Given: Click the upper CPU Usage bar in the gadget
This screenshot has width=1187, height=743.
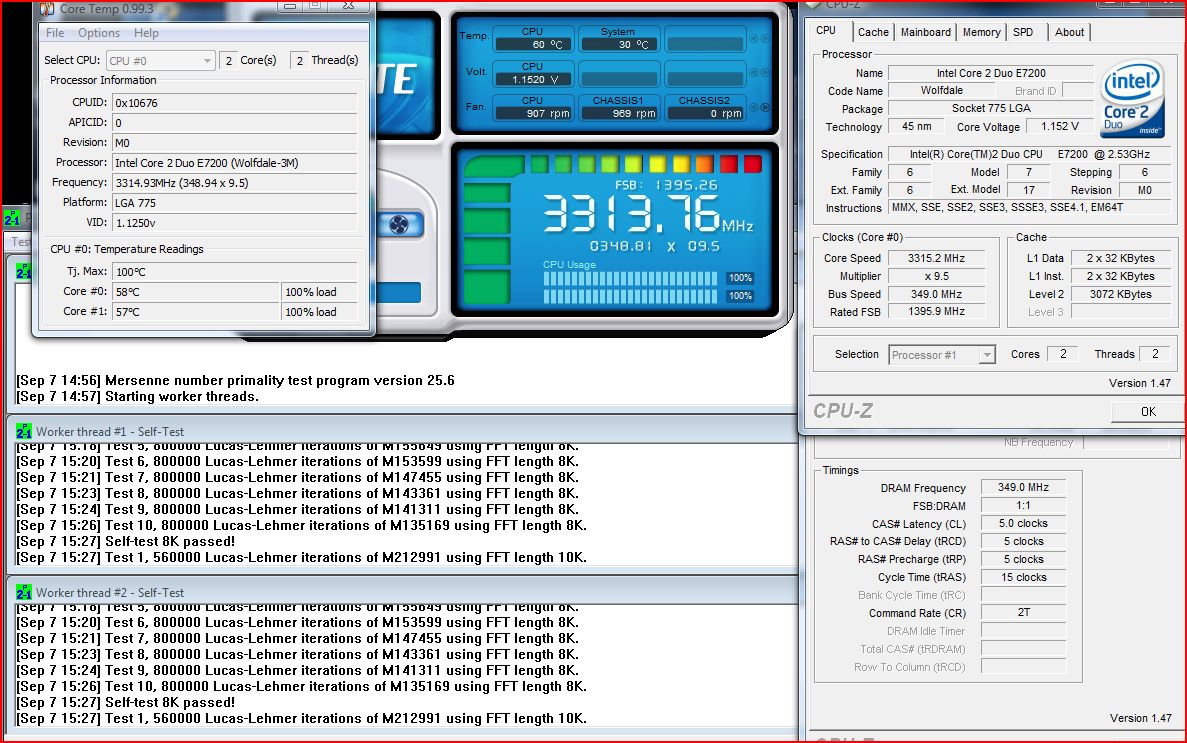Looking at the screenshot, I should pyautogui.click(x=630, y=278).
